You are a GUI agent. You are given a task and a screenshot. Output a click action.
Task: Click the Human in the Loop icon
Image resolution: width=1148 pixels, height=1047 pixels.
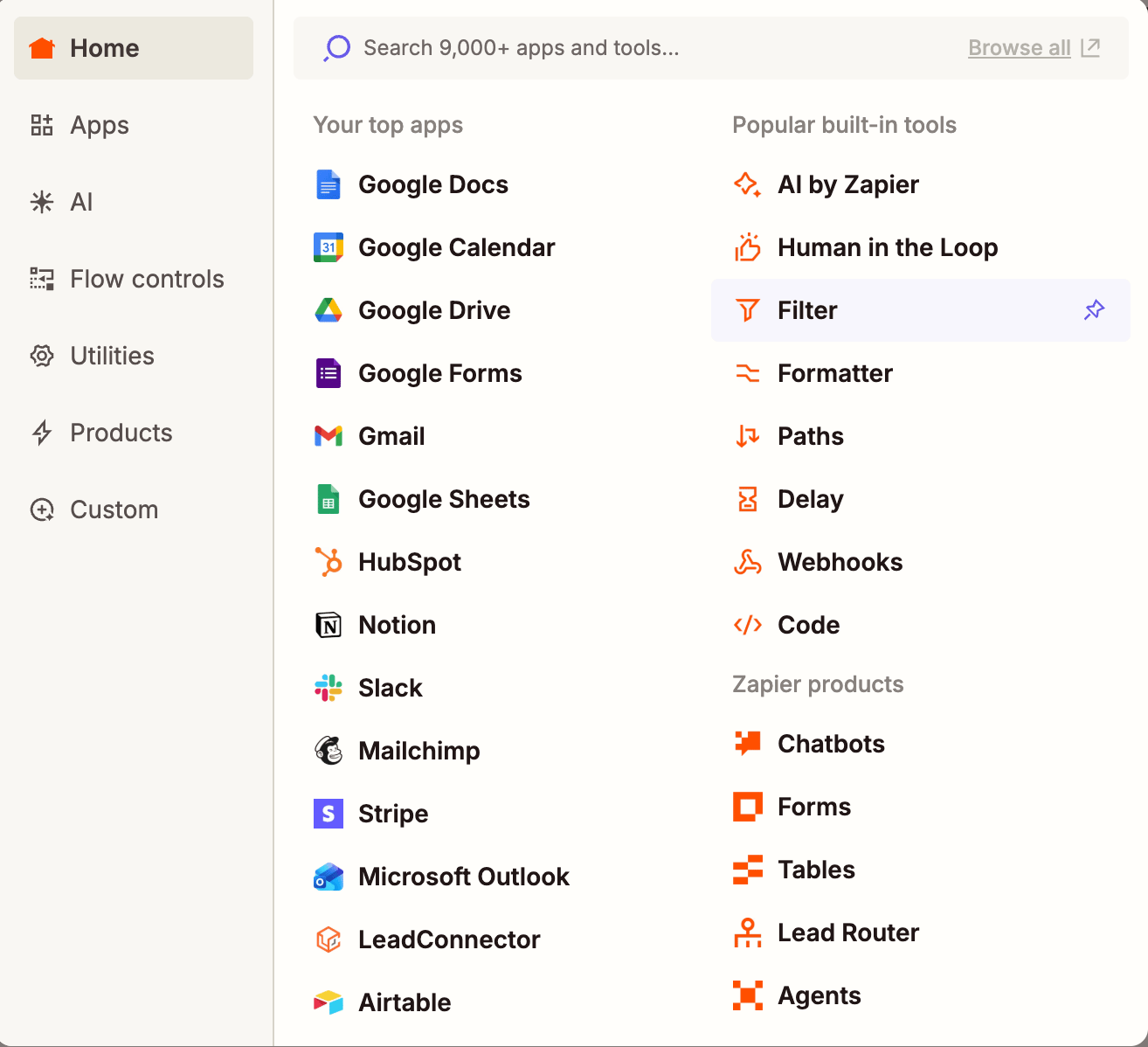point(748,247)
